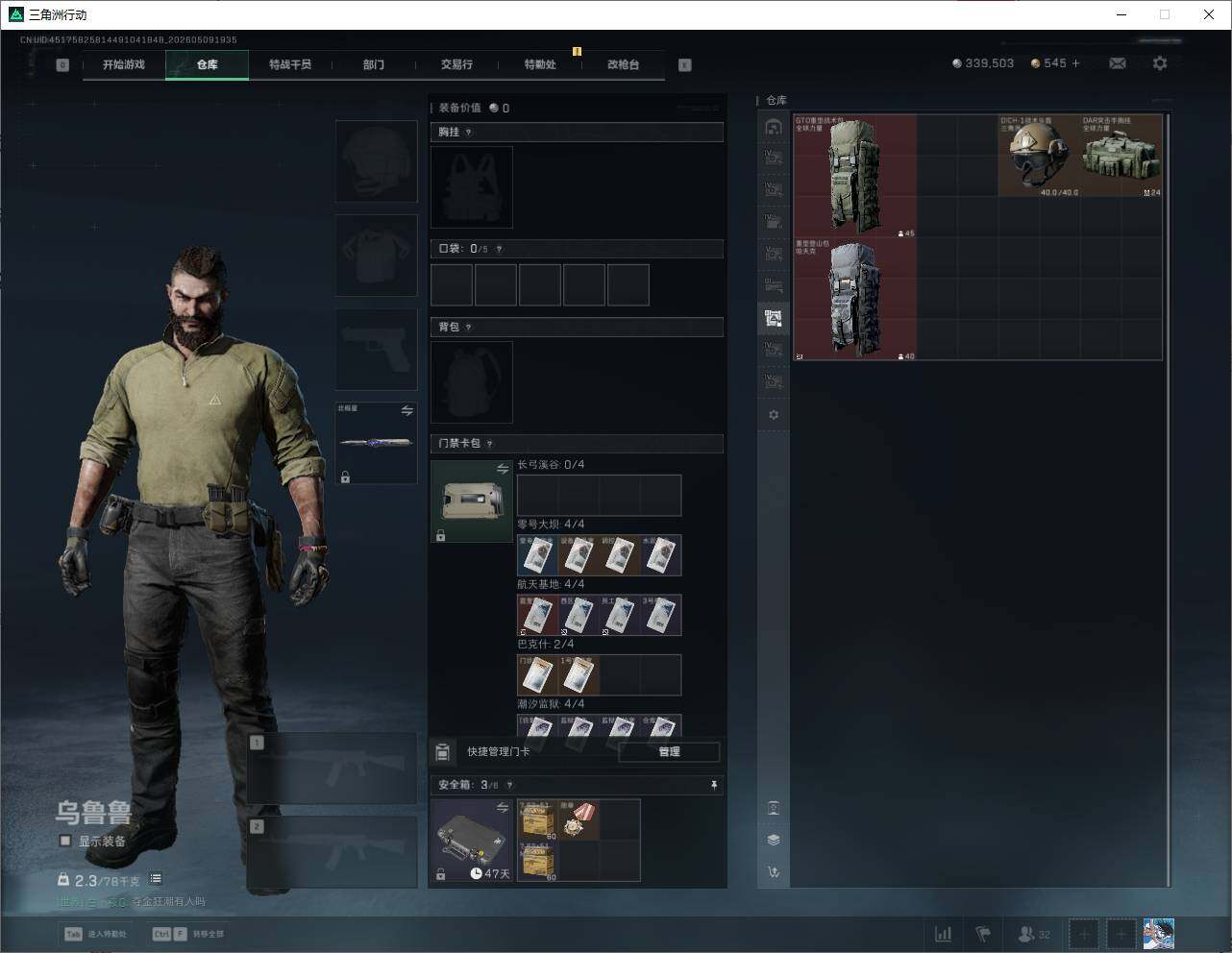Image resolution: width=1232 pixels, height=953 pixels.
Task: Click the 长弓溪谷: 0/4 label
Action: [x=551, y=465]
